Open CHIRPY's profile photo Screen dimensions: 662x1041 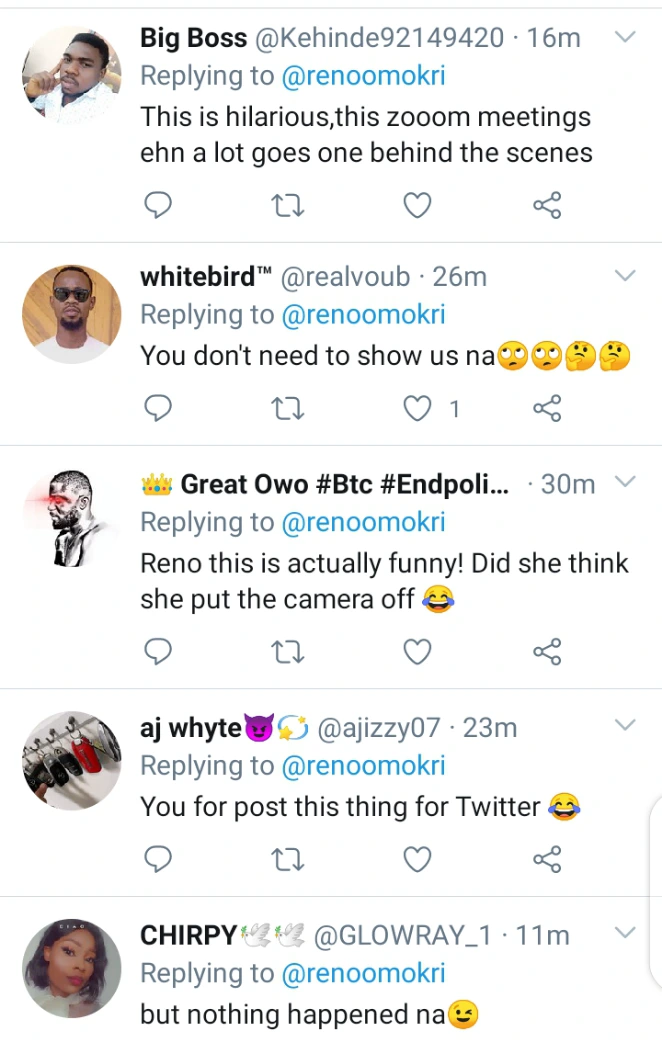[71, 968]
